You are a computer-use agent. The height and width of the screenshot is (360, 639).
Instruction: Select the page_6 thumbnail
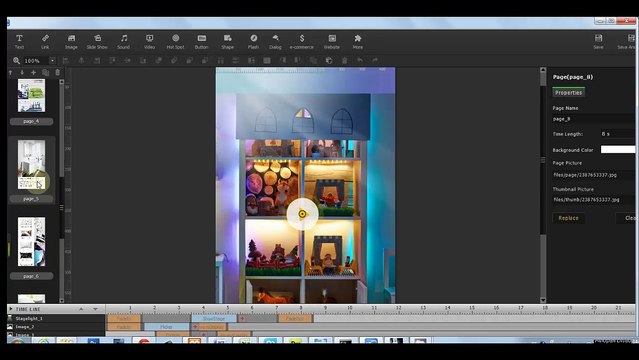click(31, 242)
